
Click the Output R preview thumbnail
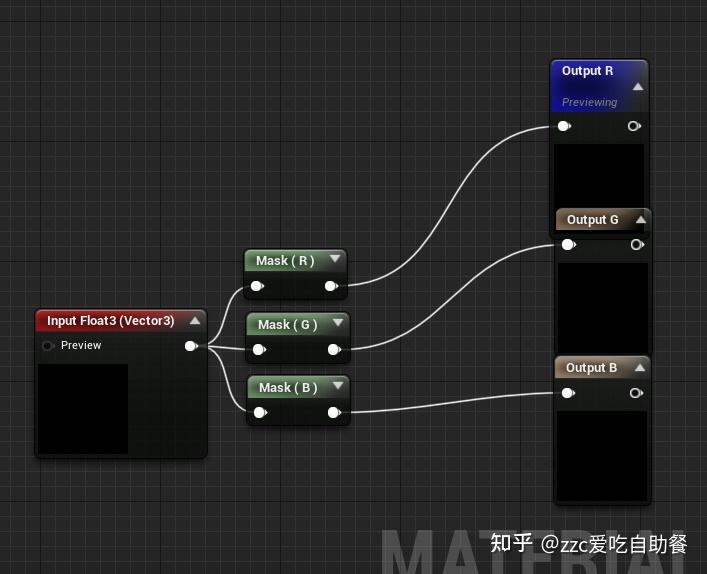[x=599, y=176]
